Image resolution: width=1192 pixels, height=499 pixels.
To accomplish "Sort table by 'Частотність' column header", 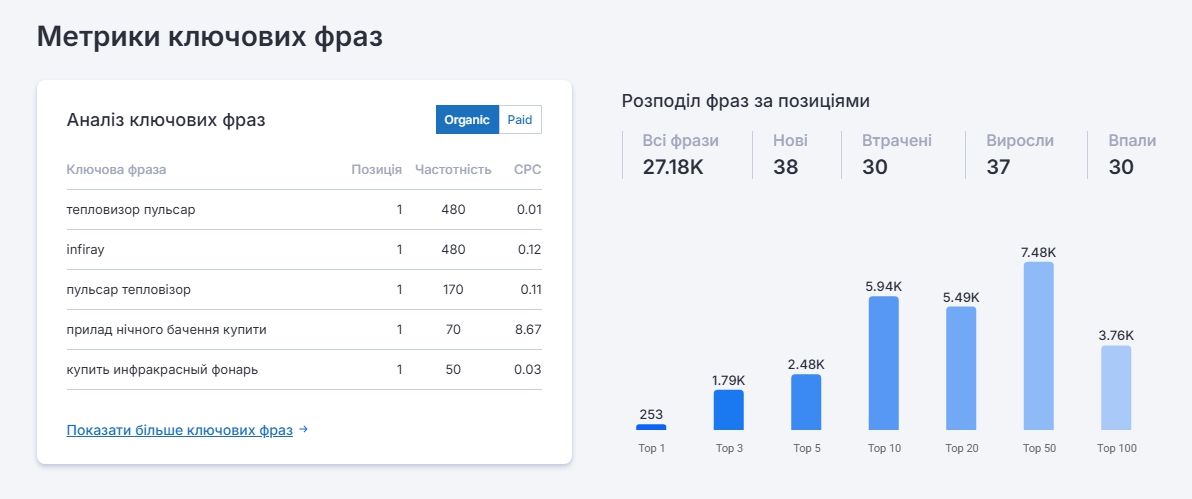I will pyautogui.click(x=453, y=170).
